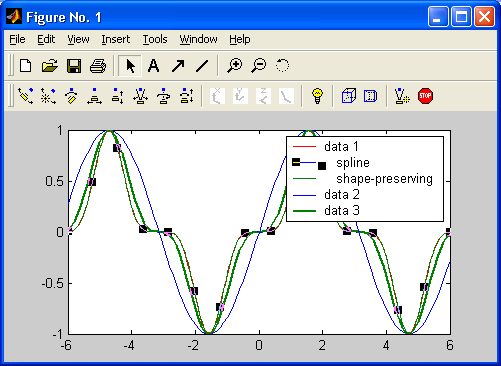Click the blue line sample beside data 2
Image resolution: width=501 pixels, height=366 pixels.
(304, 195)
